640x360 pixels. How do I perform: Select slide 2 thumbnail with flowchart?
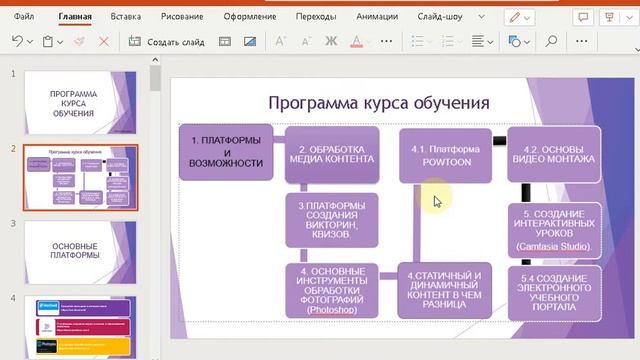point(80,177)
